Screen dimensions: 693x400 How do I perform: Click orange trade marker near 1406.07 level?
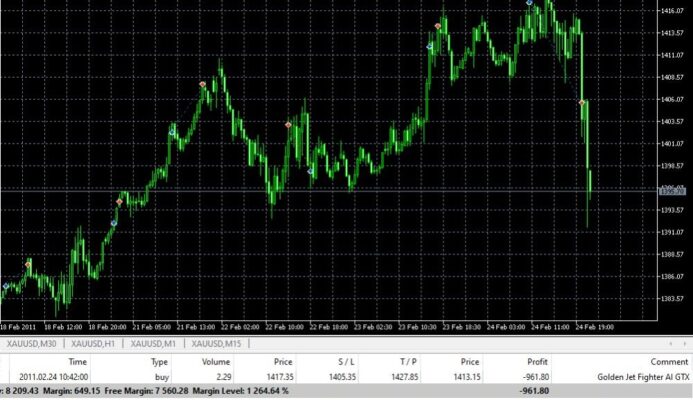582,102
